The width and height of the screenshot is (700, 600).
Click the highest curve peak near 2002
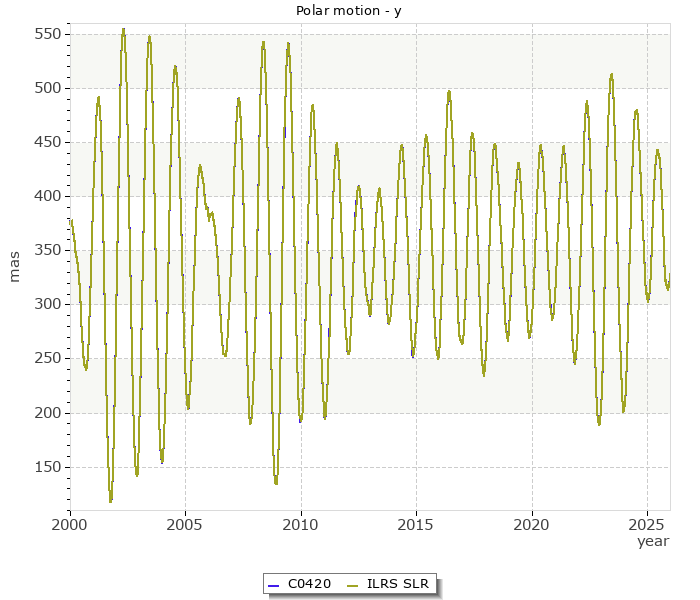point(123,30)
